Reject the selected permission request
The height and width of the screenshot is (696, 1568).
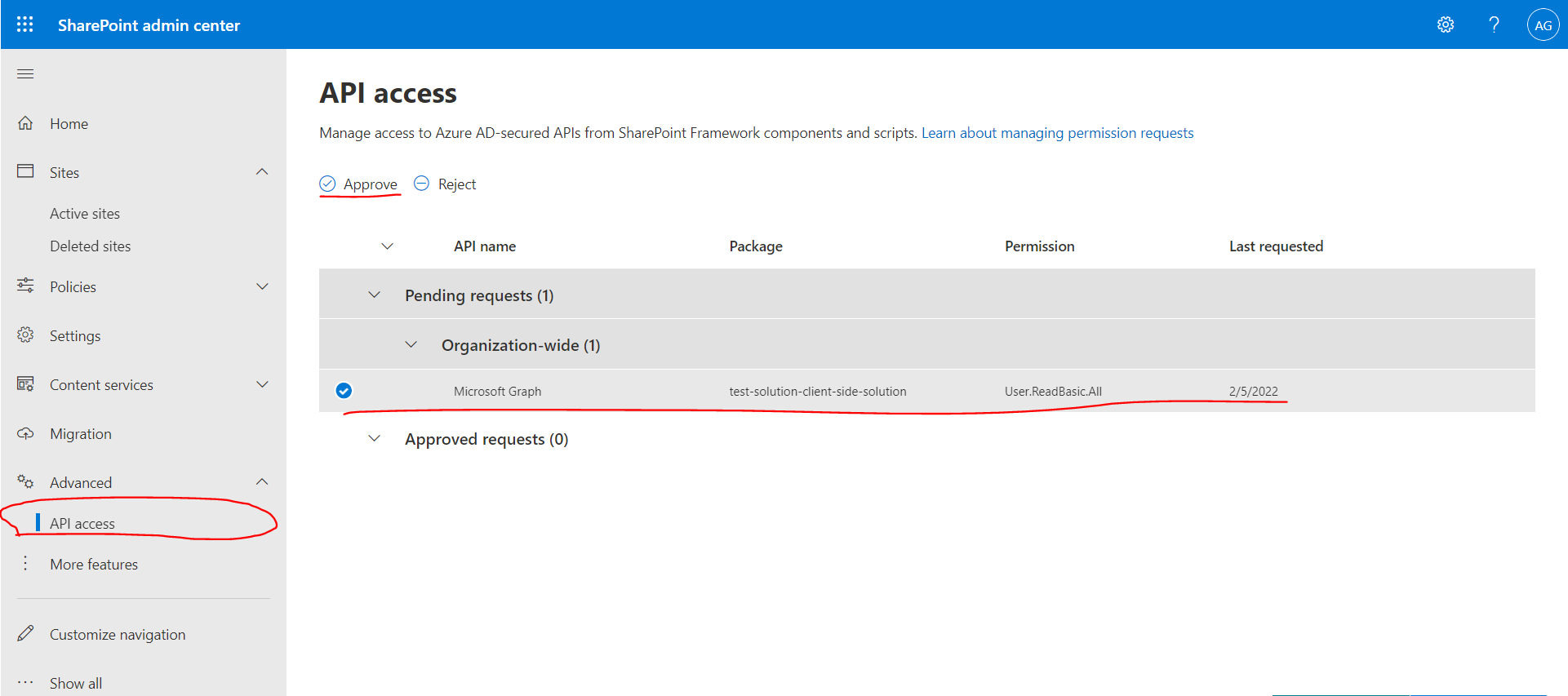click(x=446, y=184)
